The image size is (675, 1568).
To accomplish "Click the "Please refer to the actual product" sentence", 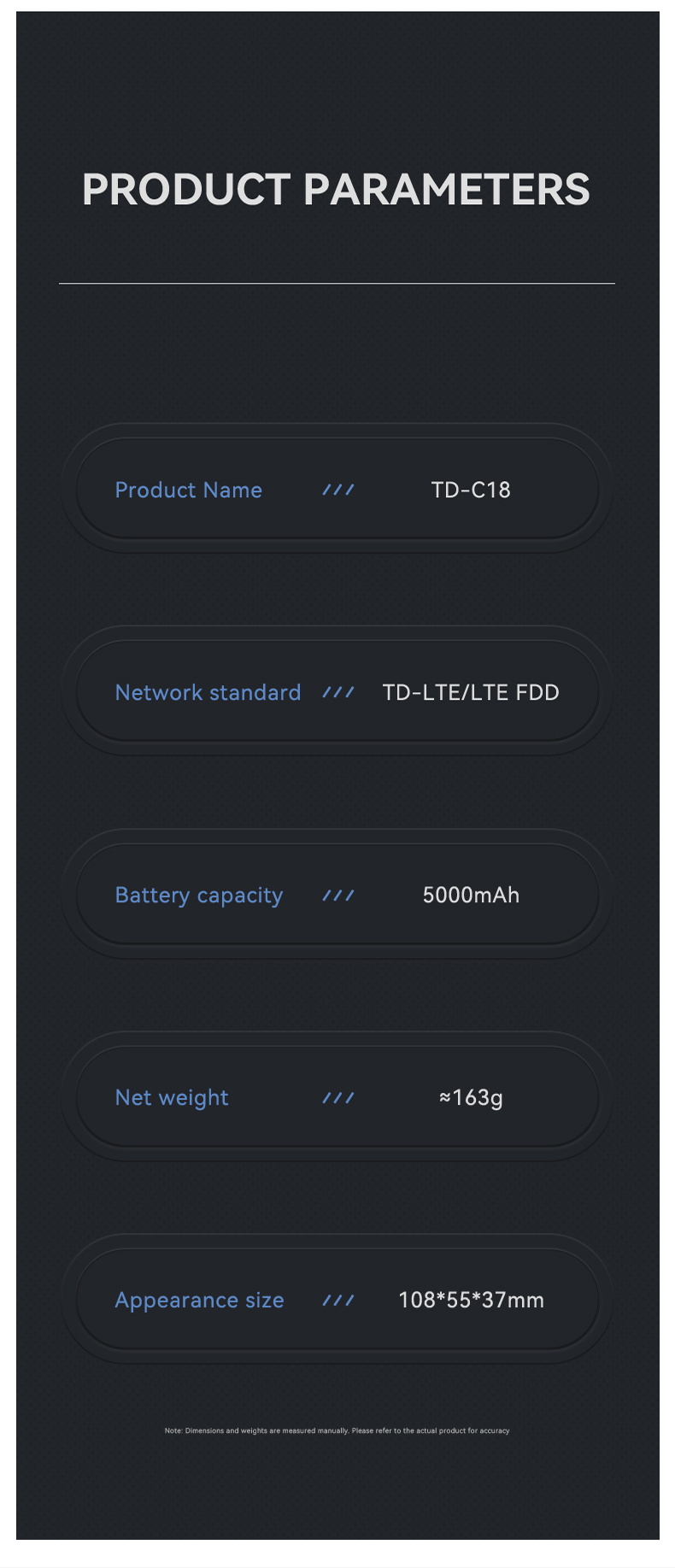I will tap(431, 1430).
